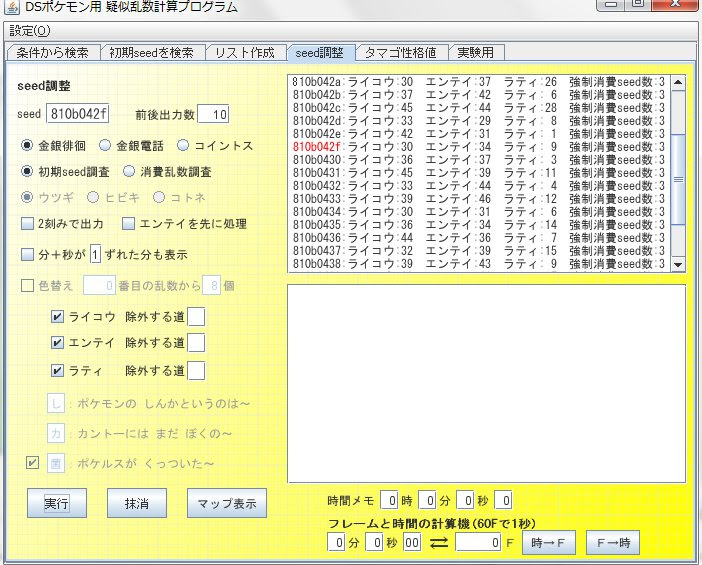The width and height of the screenshot is (702, 565).
Task: Select the red 810b042f result row
Action: click(x=479, y=147)
